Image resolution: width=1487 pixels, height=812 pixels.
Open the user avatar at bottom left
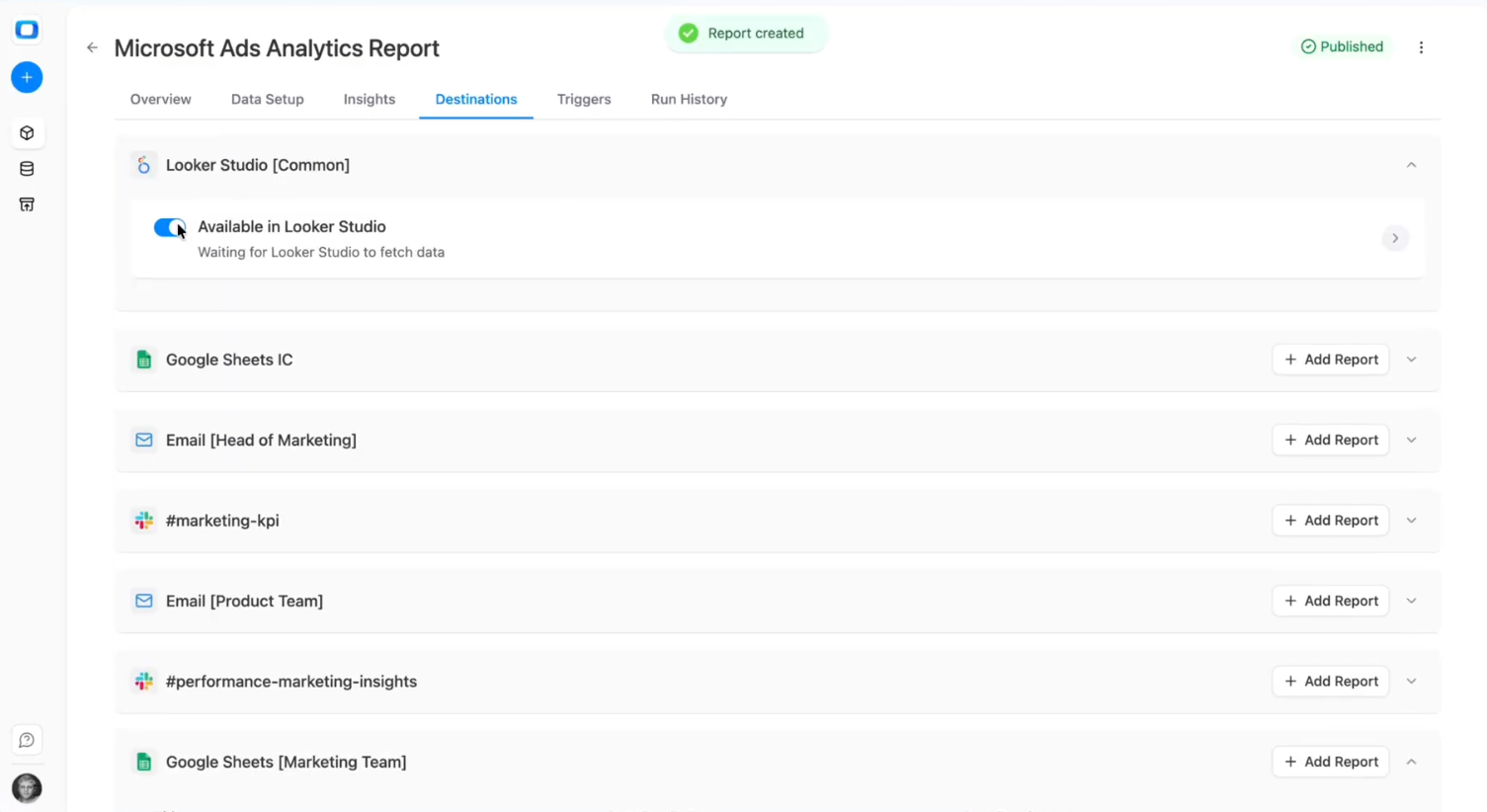tap(27, 787)
